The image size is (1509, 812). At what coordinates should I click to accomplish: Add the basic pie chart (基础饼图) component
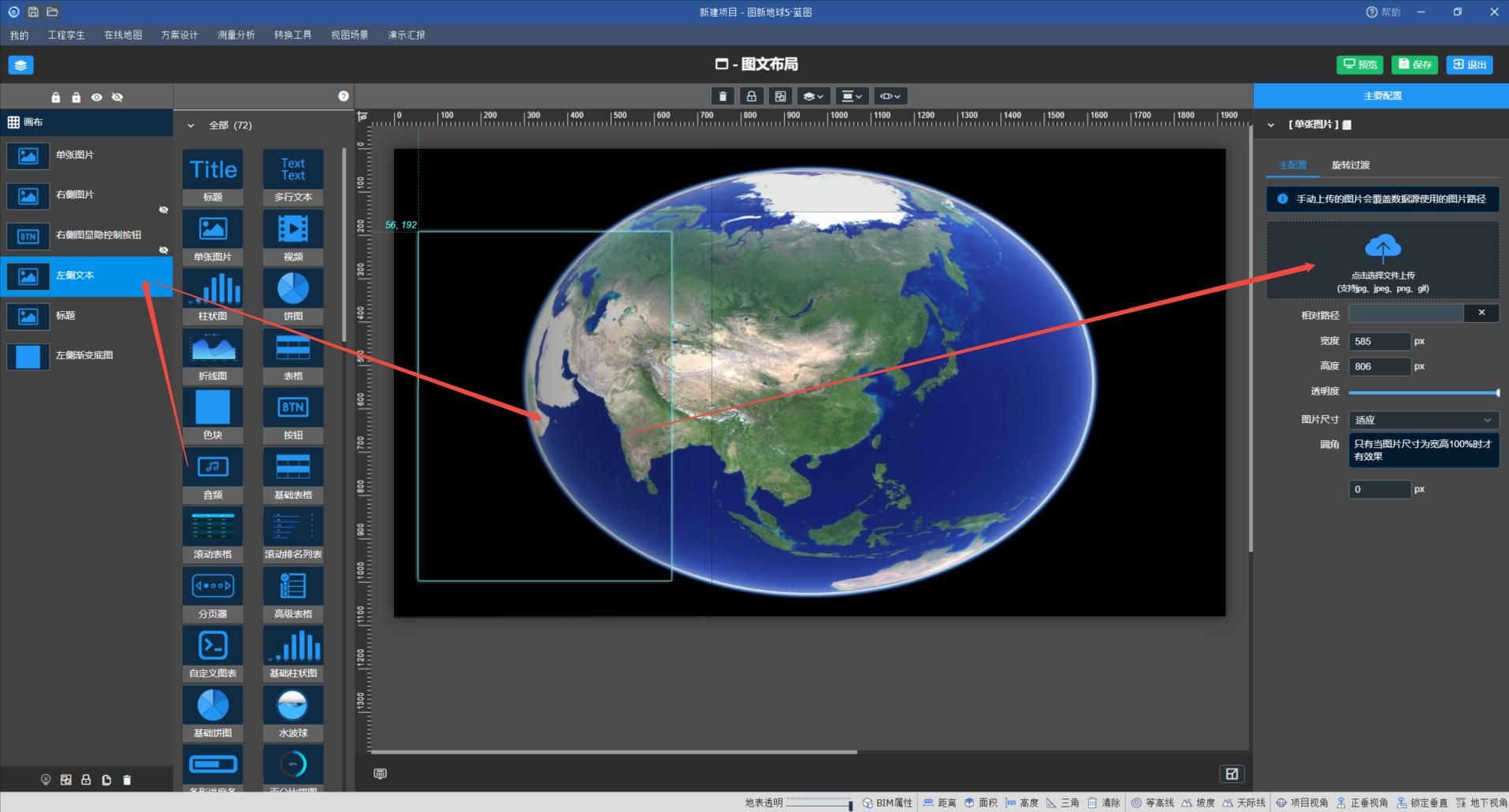pyautogui.click(x=213, y=713)
